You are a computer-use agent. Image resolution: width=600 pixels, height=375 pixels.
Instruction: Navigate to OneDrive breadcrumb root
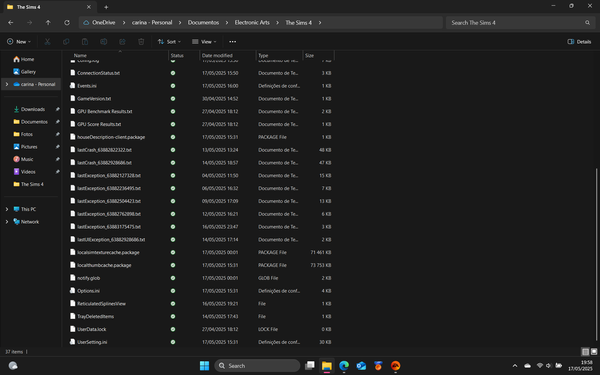click(x=104, y=23)
